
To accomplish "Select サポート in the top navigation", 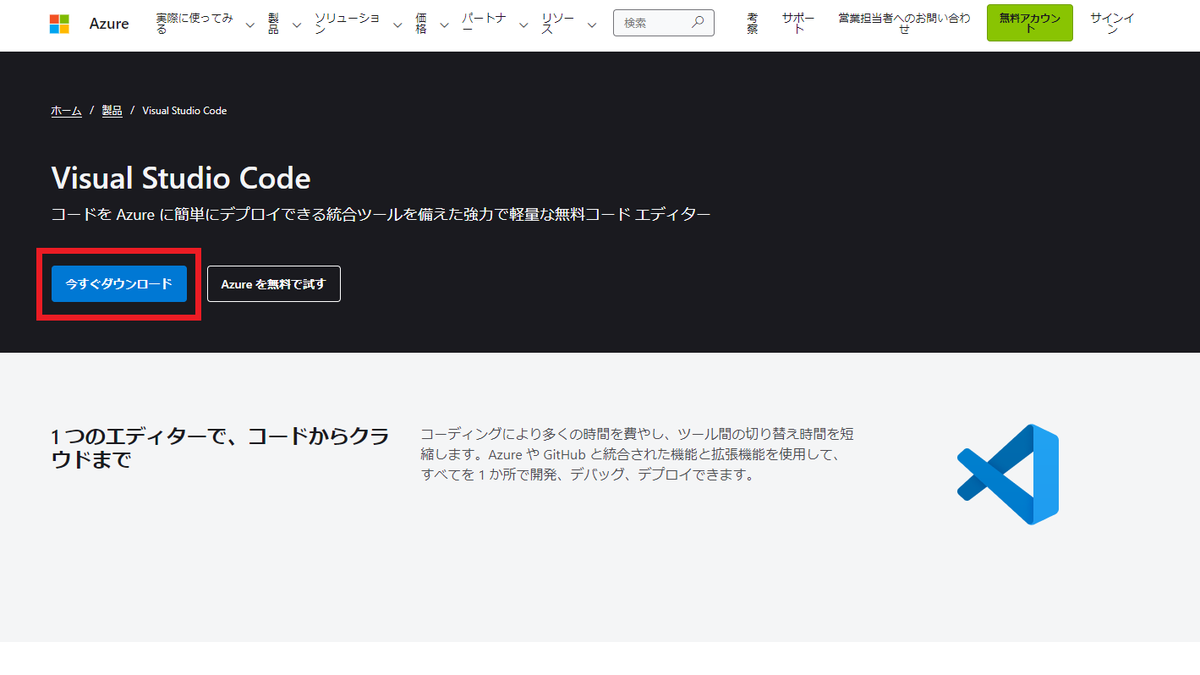I will tap(797, 22).
